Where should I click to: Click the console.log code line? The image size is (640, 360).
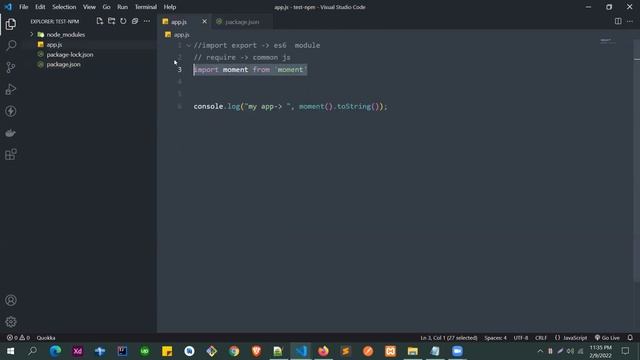click(290, 107)
